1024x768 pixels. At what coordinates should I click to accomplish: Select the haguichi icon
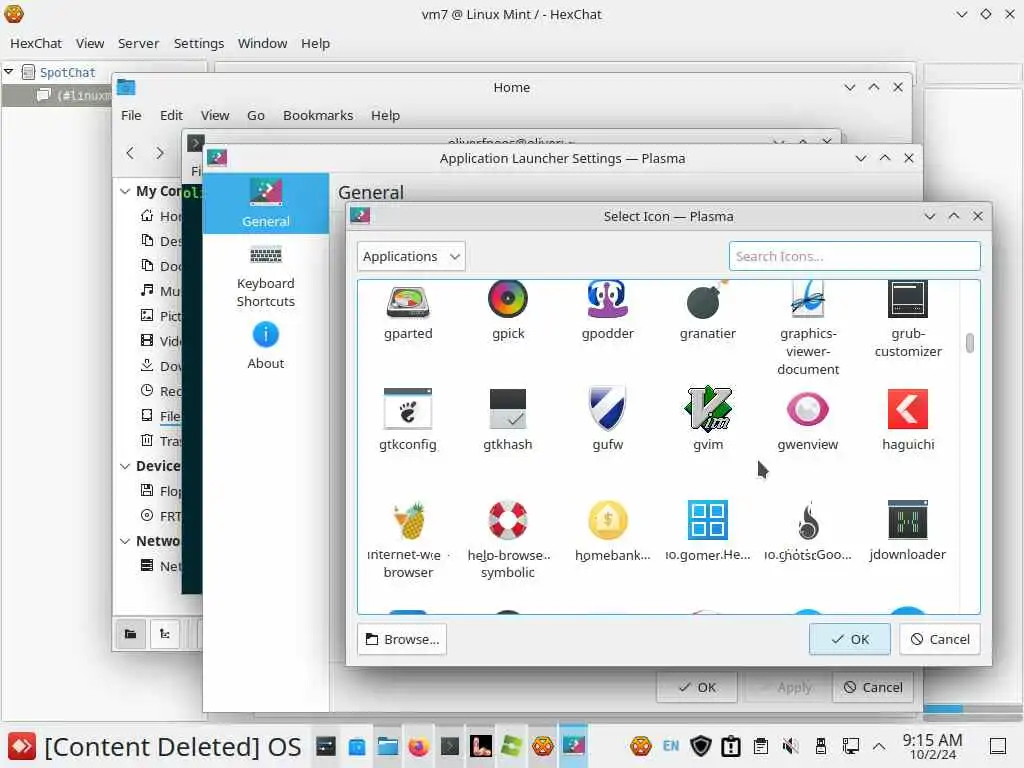(908, 409)
